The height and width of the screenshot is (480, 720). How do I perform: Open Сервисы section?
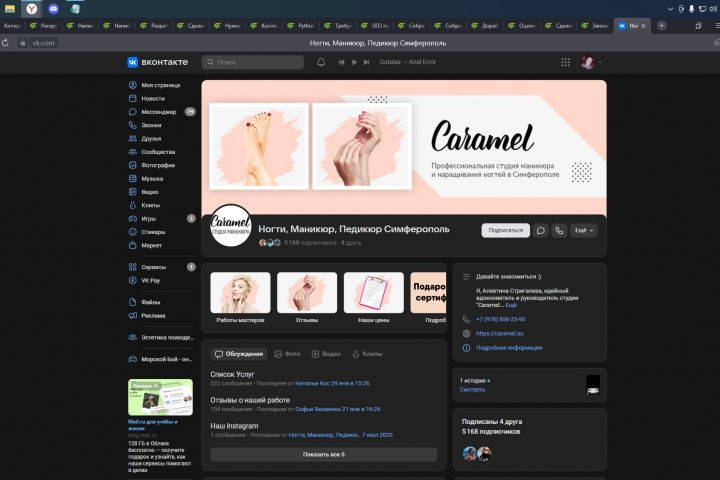(153, 267)
